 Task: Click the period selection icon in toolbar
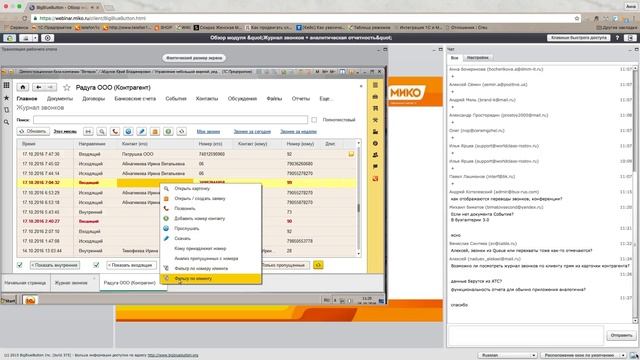88,131
